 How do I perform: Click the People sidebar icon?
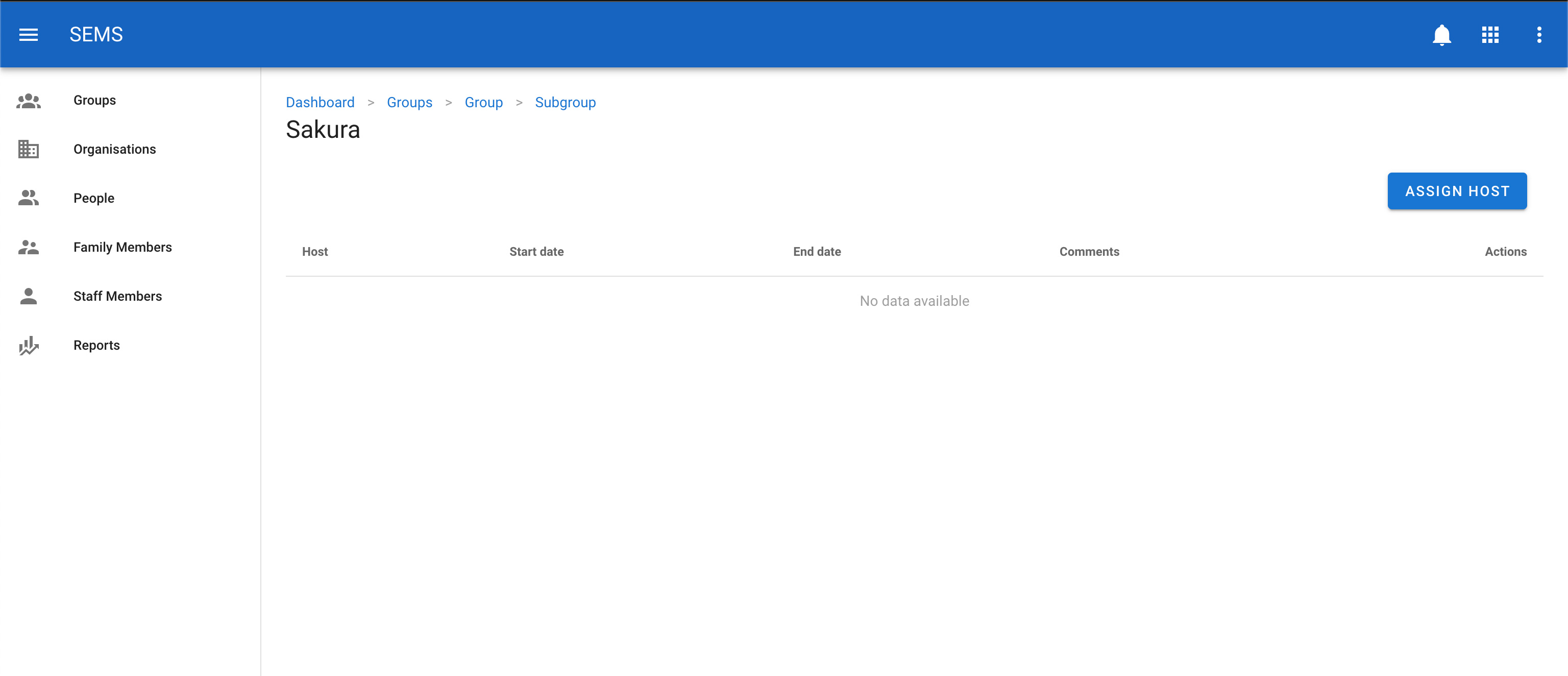click(29, 198)
